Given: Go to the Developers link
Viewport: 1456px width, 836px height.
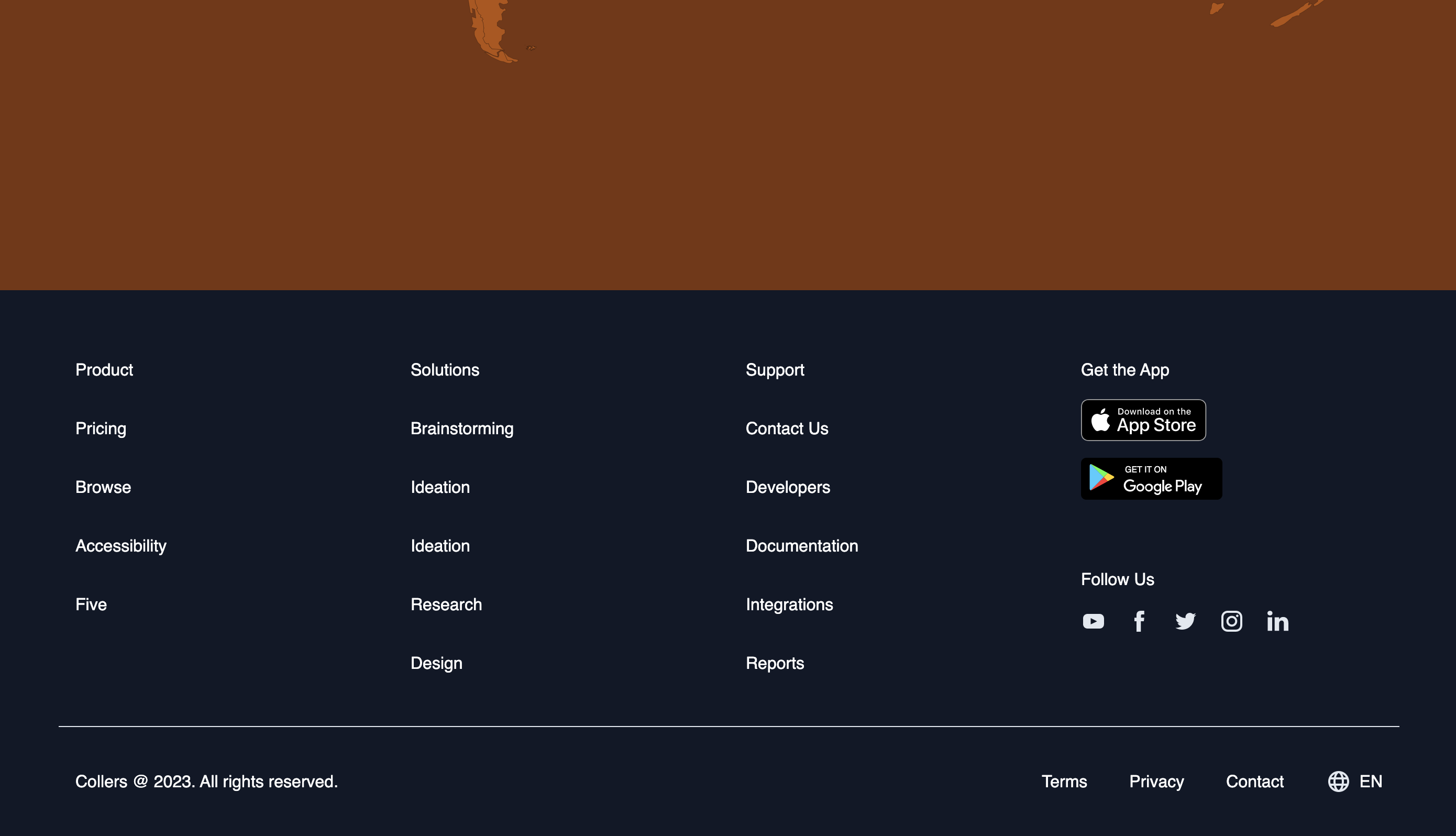Looking at the screenshot, I should [787, 487].
